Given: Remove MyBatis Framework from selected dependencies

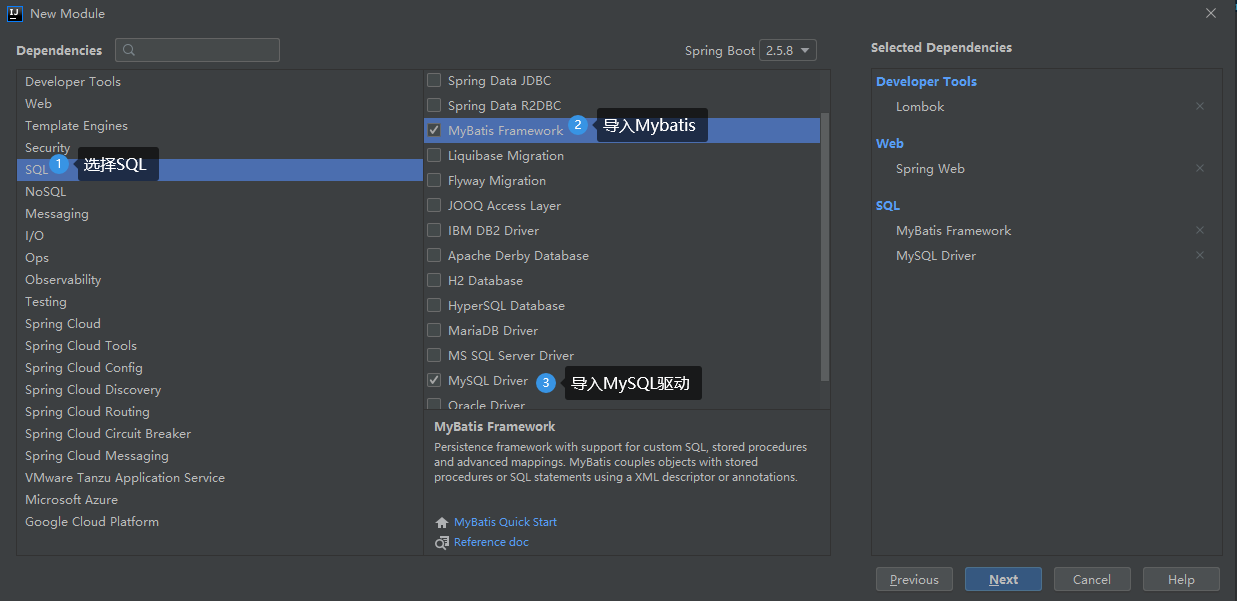Looking at the screenshot, I should pos(1200,230).
